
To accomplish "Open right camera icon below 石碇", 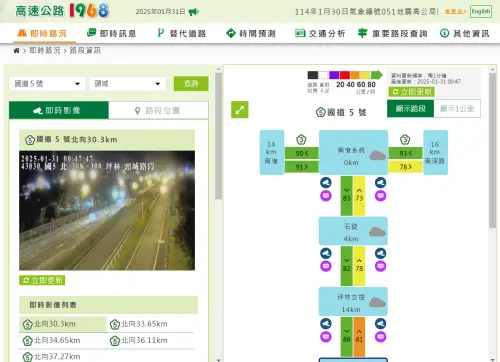I will 380,253.
